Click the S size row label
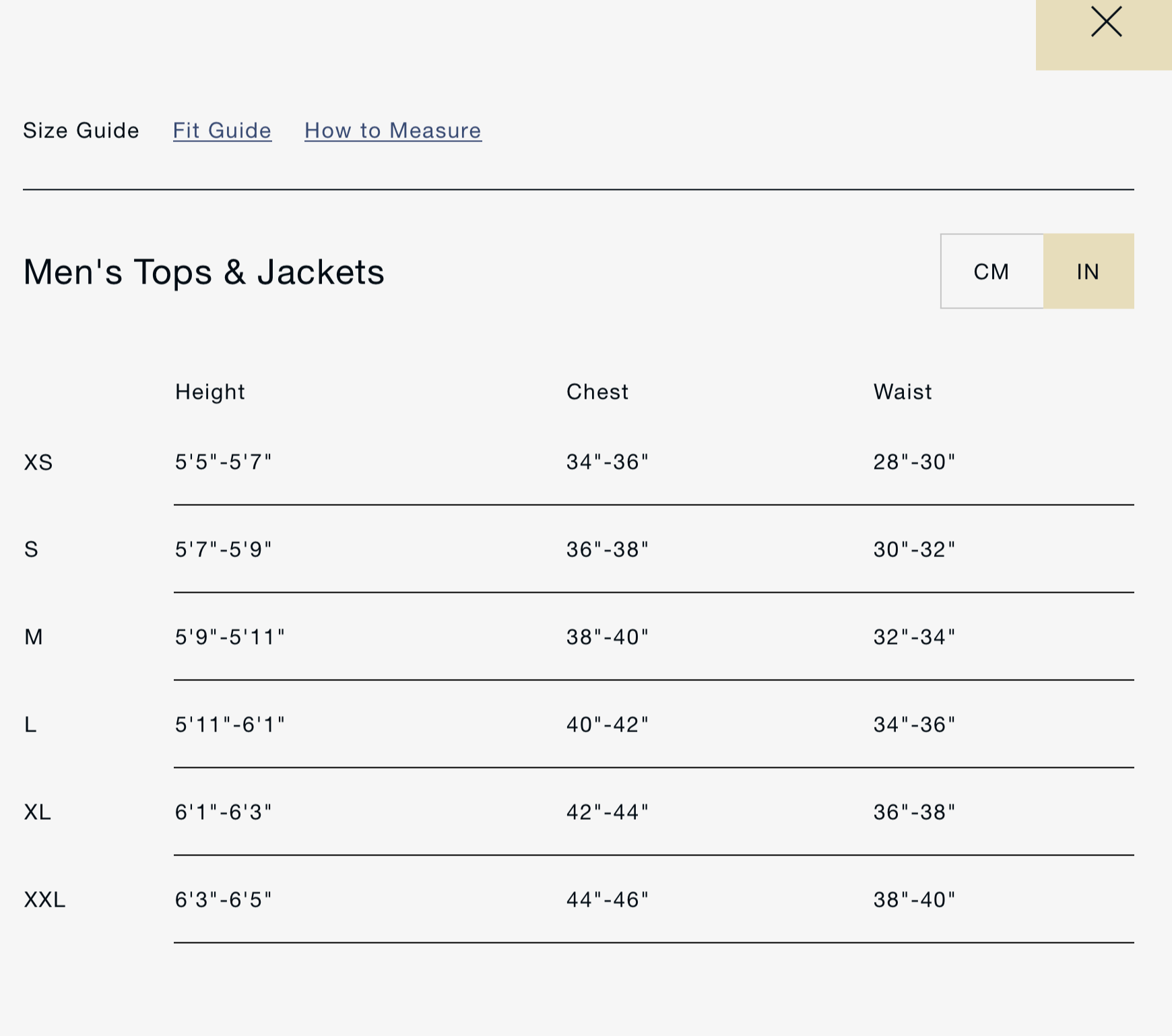This screenshot has height=1036, width=1172. (31, 550)
